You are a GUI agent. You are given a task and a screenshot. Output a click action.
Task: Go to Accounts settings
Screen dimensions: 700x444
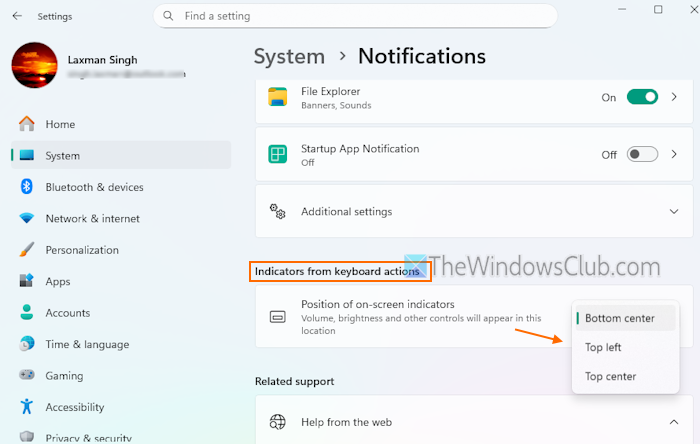pos(121,312)
